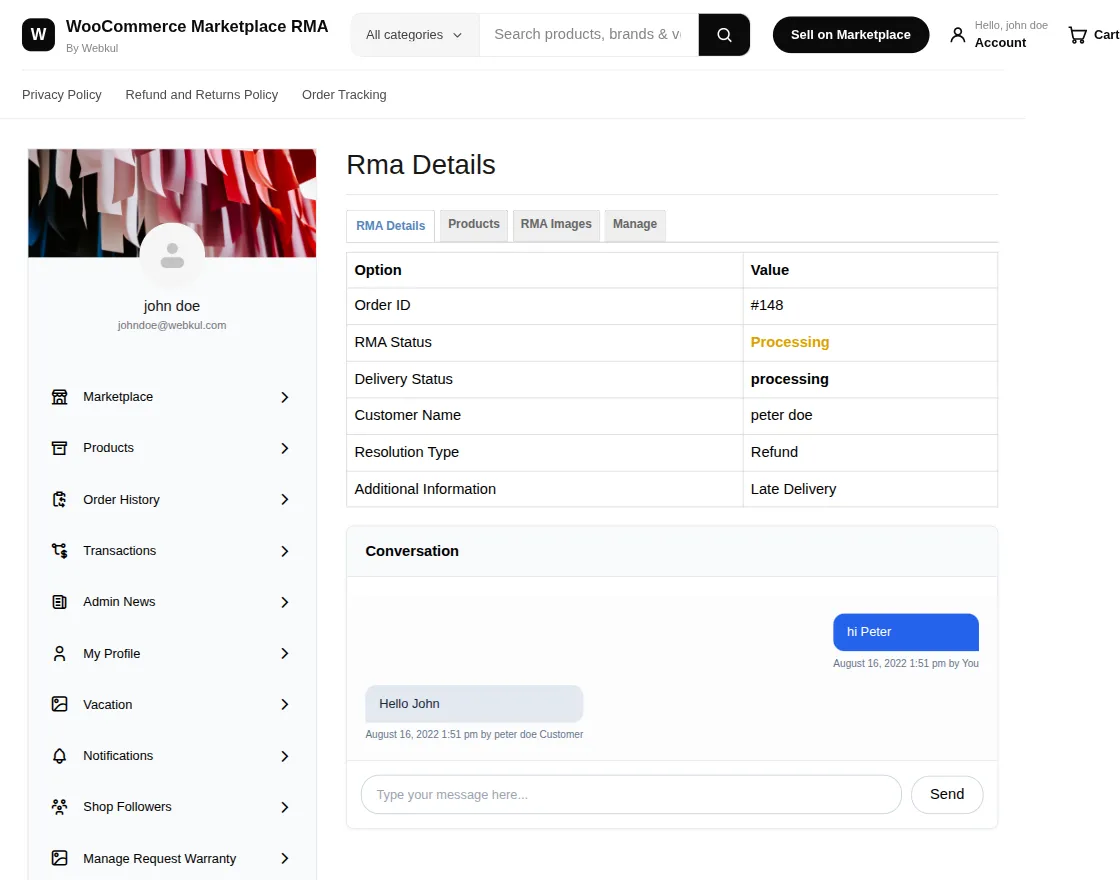Image resolution: width=1120 pixels, height=880 pixels.
Task: Click the Notifications bell icon
Action: tap(59, 756)
